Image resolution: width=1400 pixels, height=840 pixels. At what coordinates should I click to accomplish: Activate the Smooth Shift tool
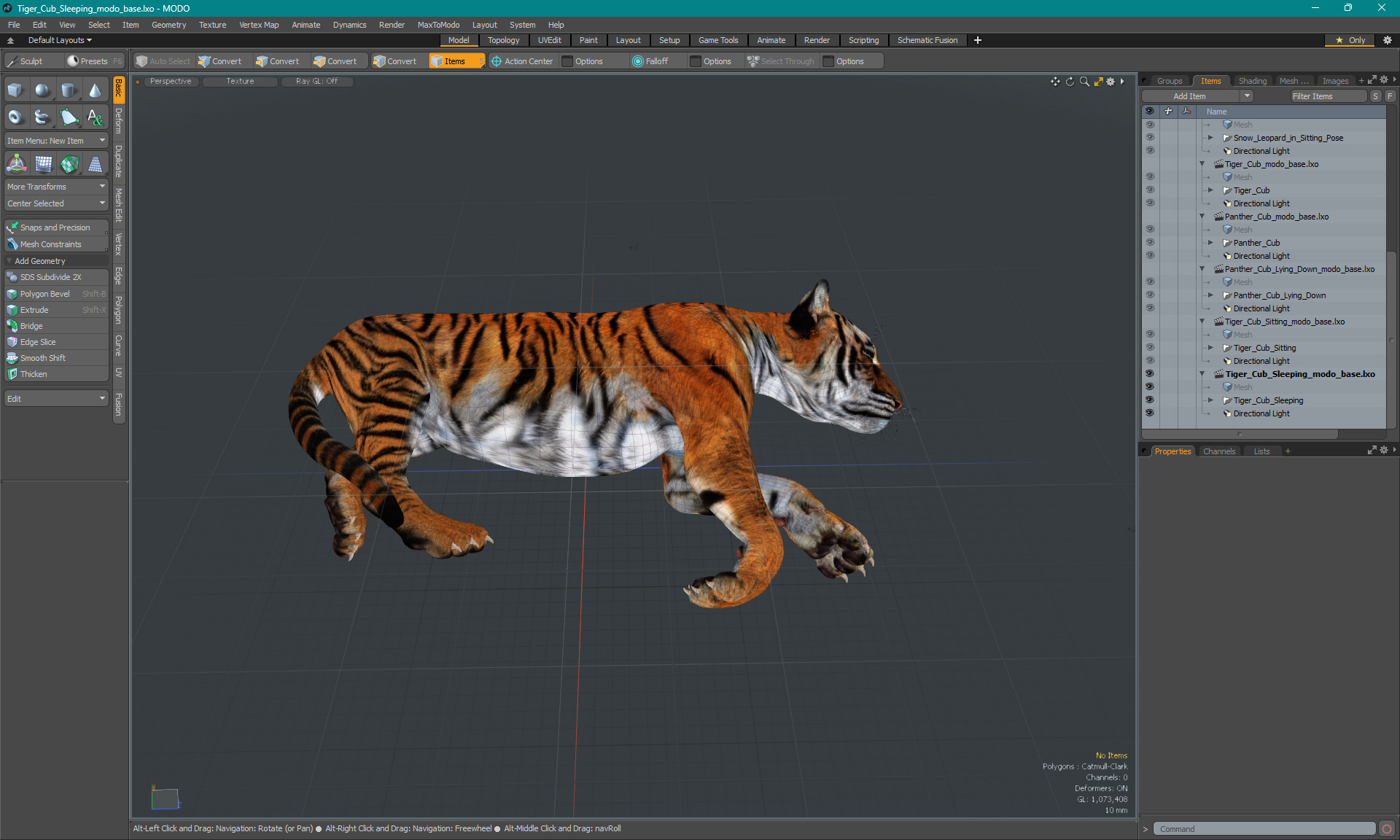click(x=56, y=358)
